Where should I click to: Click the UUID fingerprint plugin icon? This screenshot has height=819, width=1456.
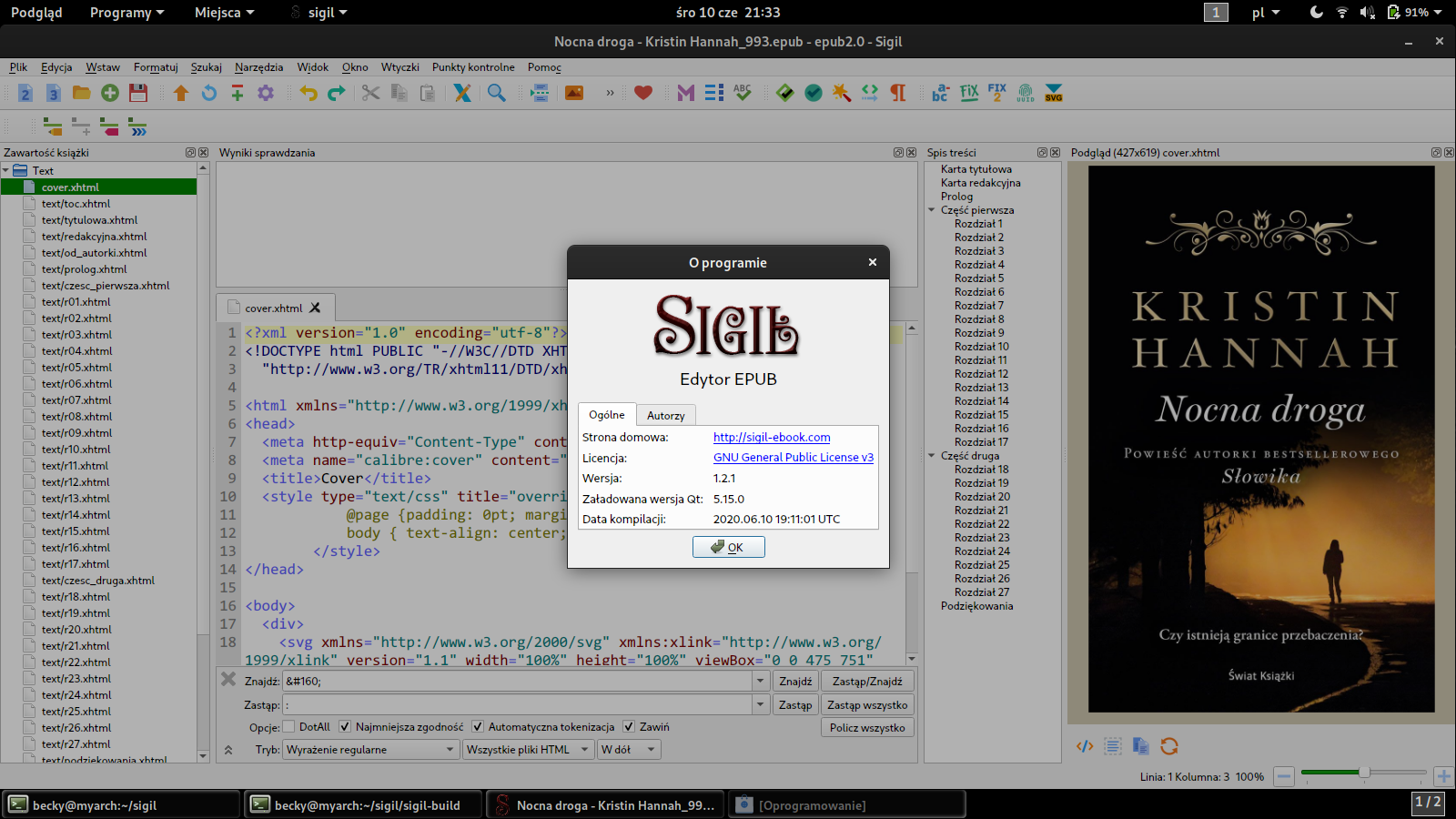coord(1026,93)
